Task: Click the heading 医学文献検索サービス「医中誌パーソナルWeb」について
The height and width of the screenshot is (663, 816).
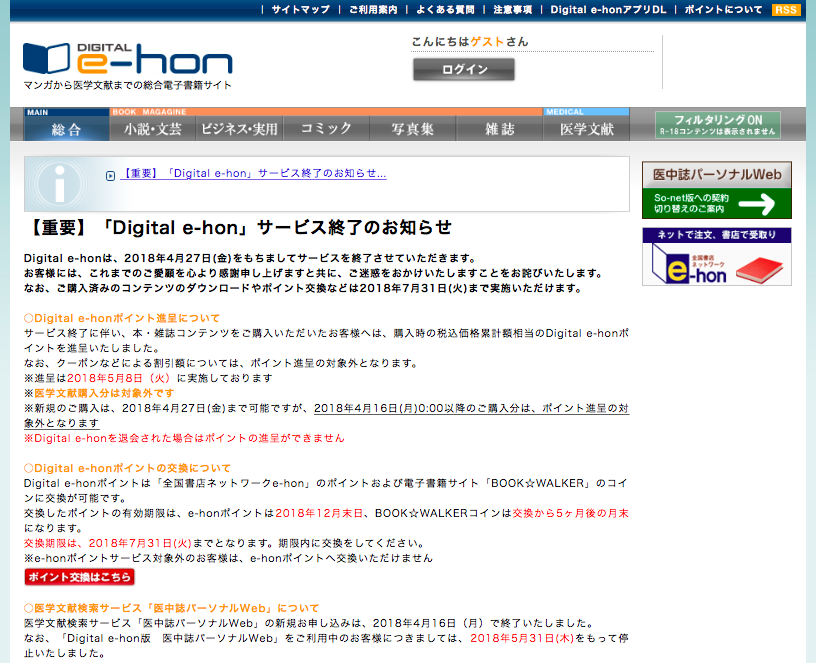Action: pos(172,608)
